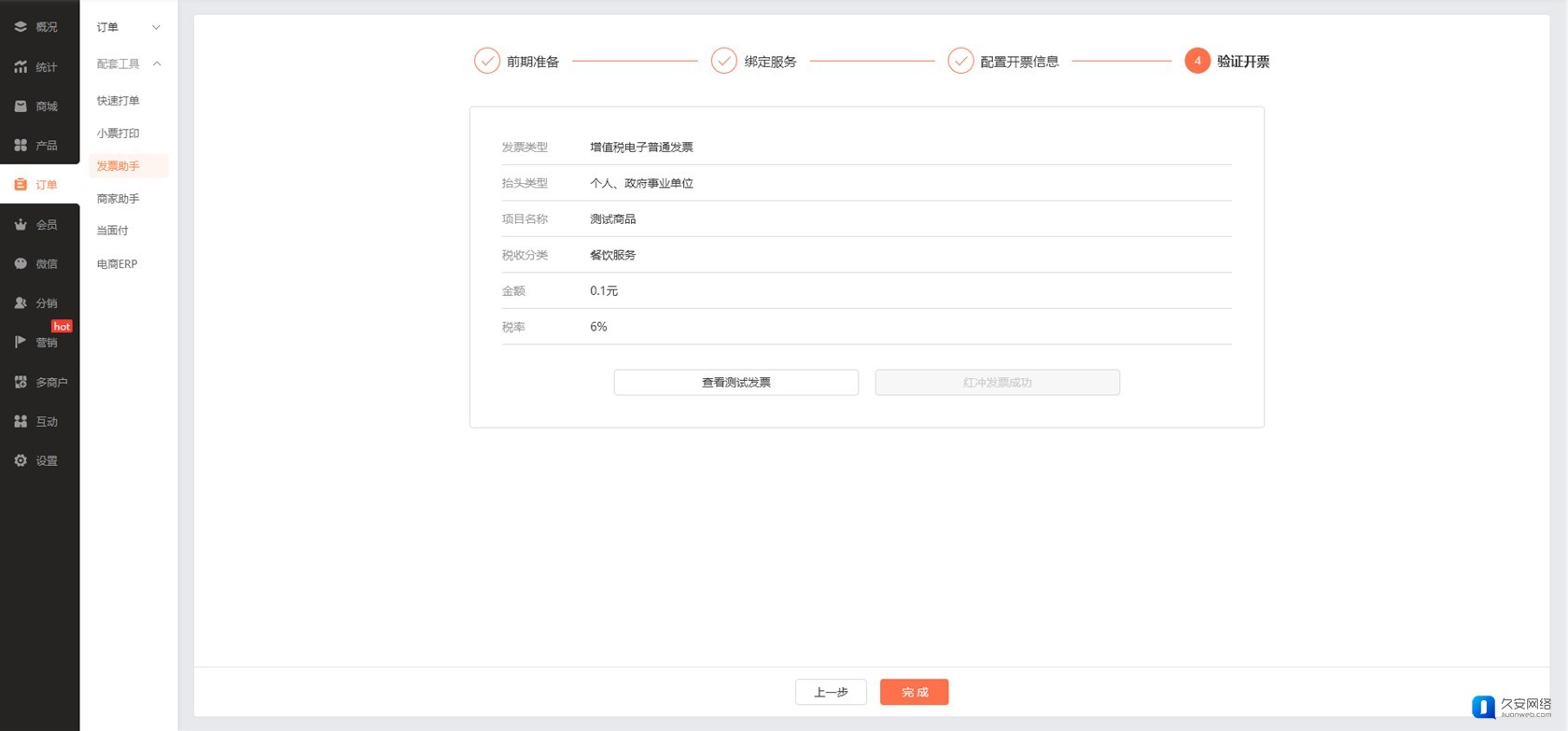Expand the 订单 submenu chevron
1568x731 pixels.
click(156, 28)
